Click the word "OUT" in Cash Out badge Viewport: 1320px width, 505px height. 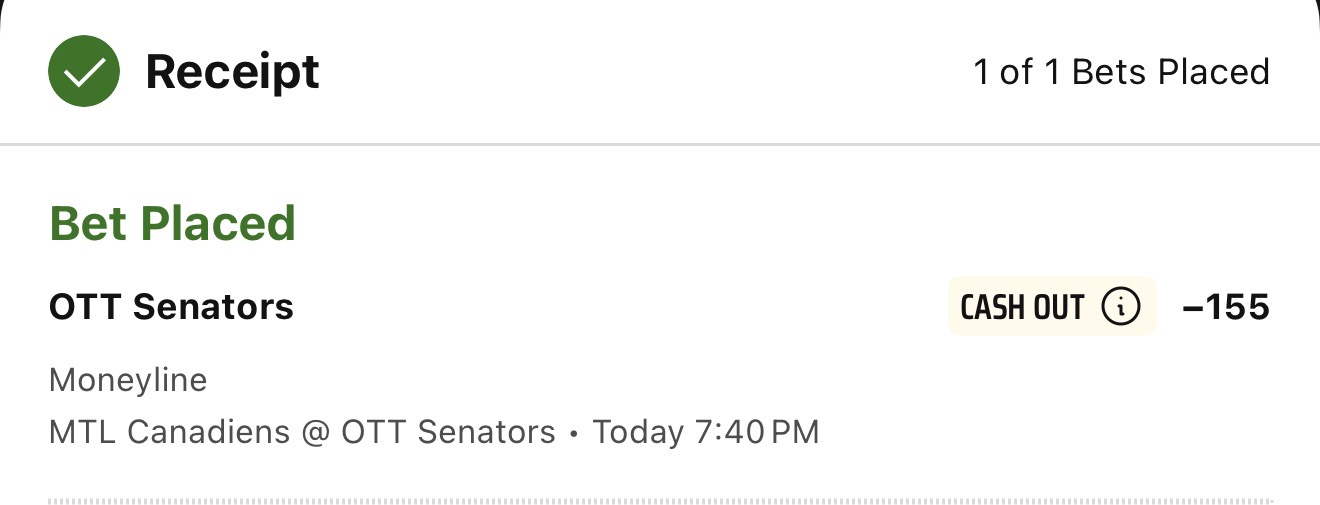[1057, 307]
